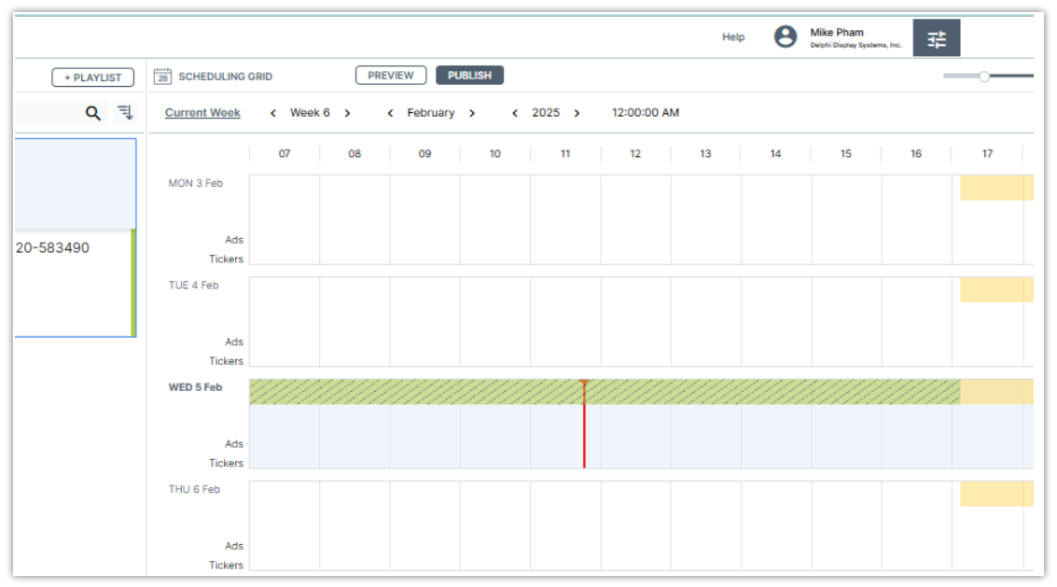1057x587 pixels.
Task: Click the Scheduling Grid calendar icon
Action: tap(162, 76)
